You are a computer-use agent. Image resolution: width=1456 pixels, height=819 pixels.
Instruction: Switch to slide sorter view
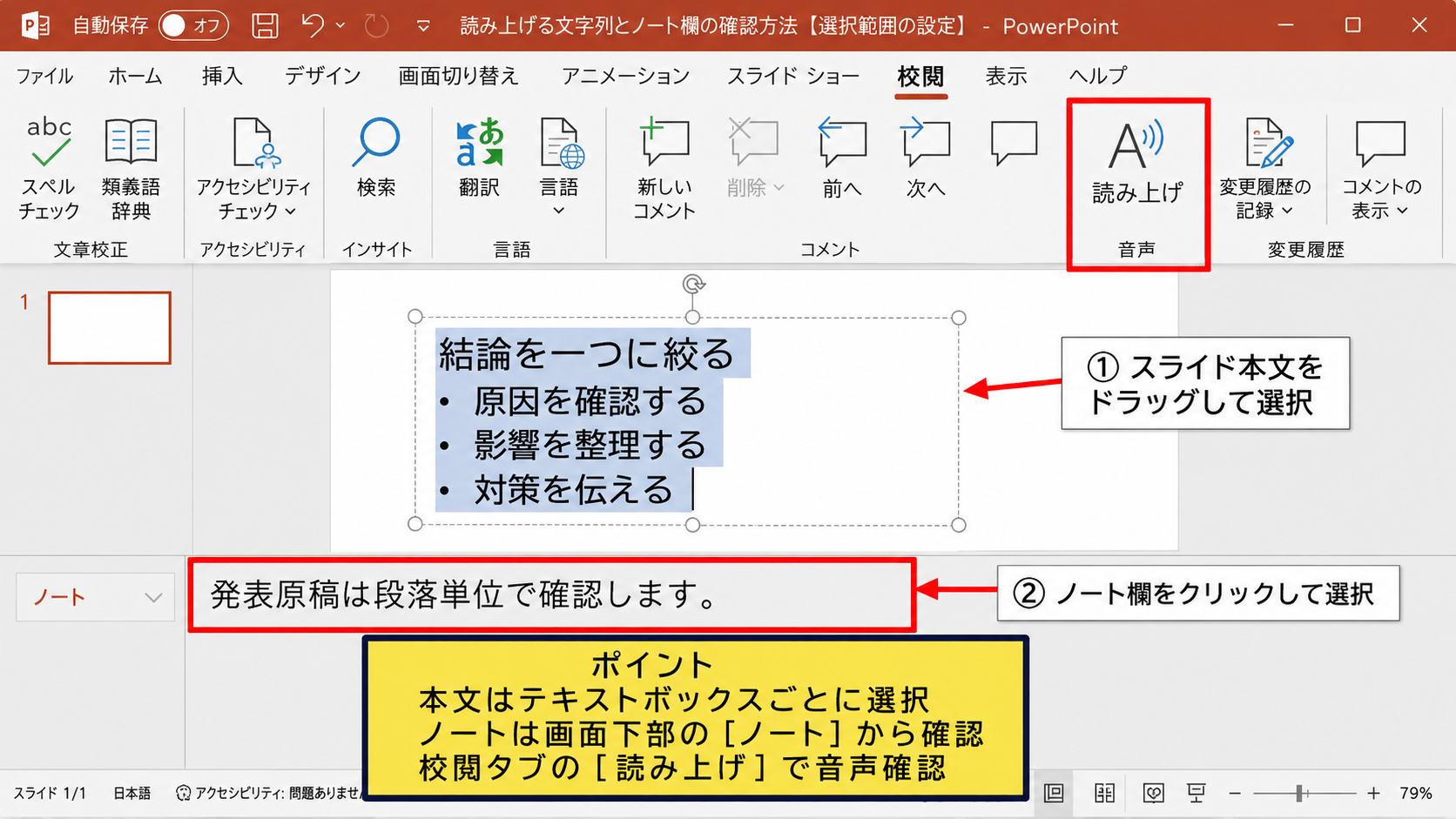(1104, 793)
